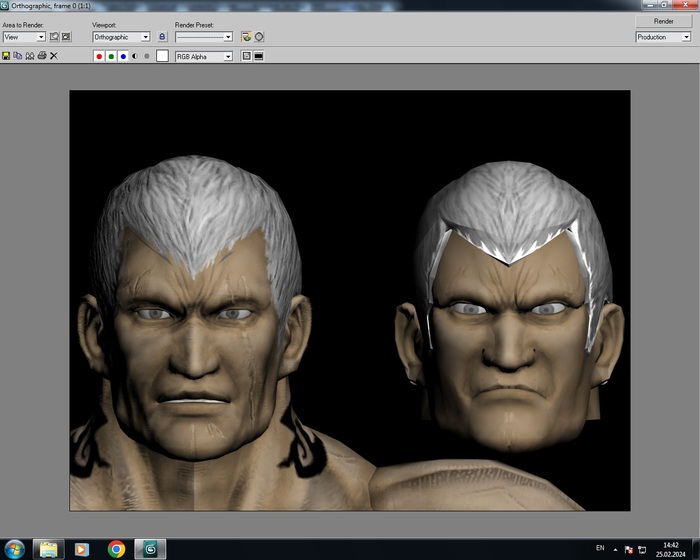This screenshot has height=560, width=700.
Task: Click the Auto Region Selected icon
Action: point(67,37)
